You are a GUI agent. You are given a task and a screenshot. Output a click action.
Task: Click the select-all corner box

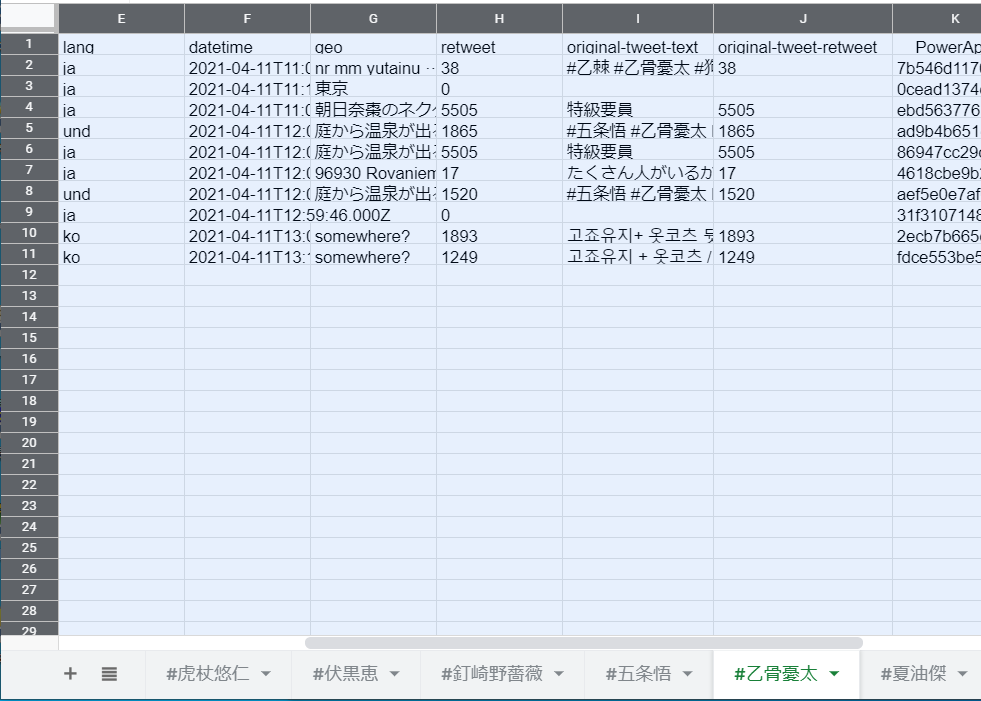(29, 18)
